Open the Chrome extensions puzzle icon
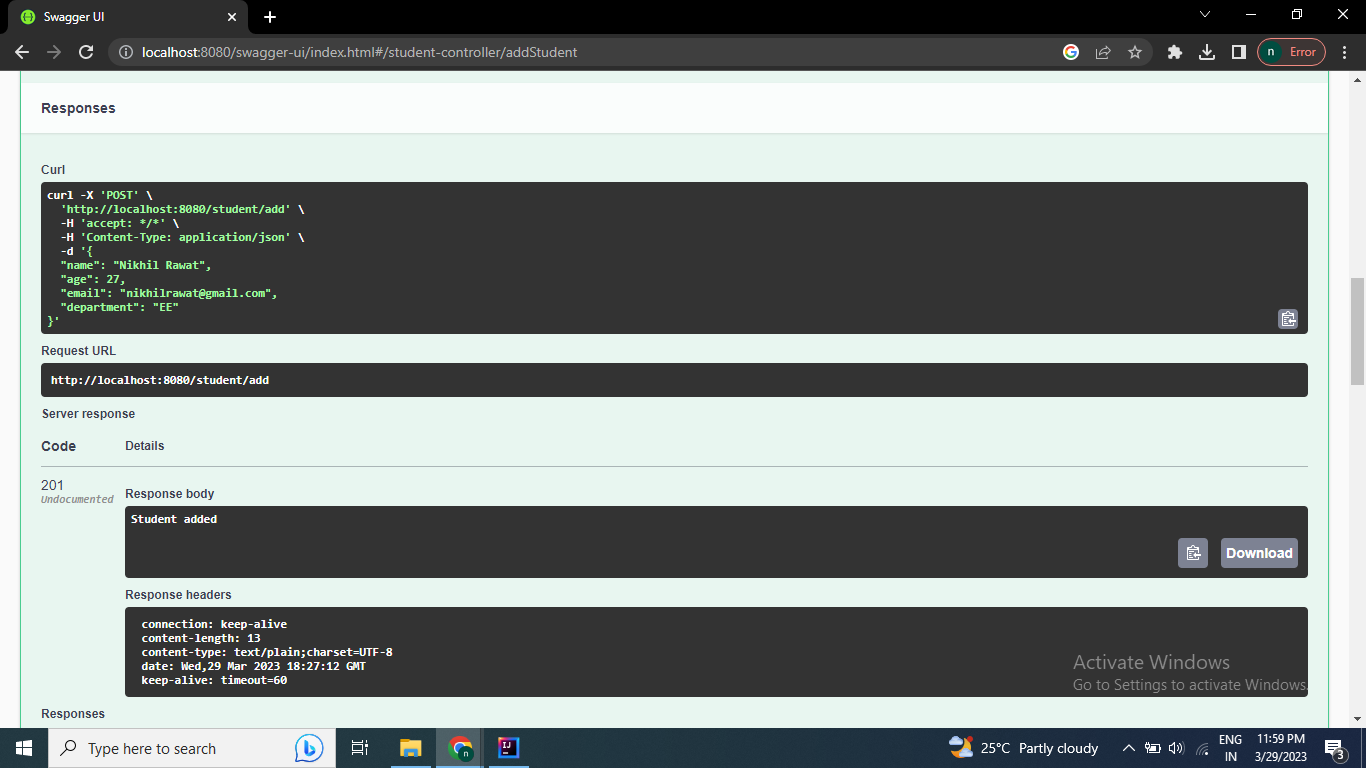Screen dimensions: 1366x768 [x=1174, y=52]
